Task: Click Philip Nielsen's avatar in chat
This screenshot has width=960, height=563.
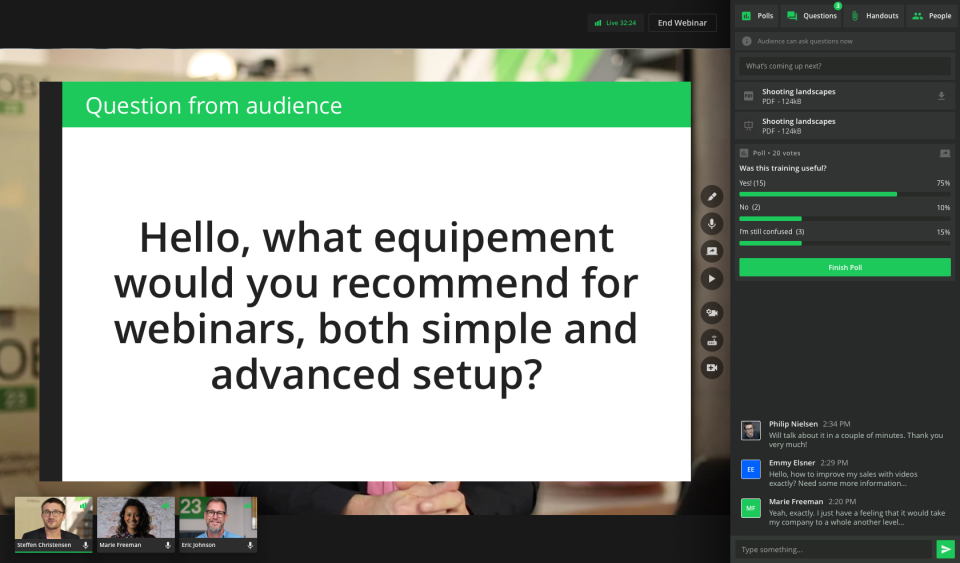Action: coord(751,430)
